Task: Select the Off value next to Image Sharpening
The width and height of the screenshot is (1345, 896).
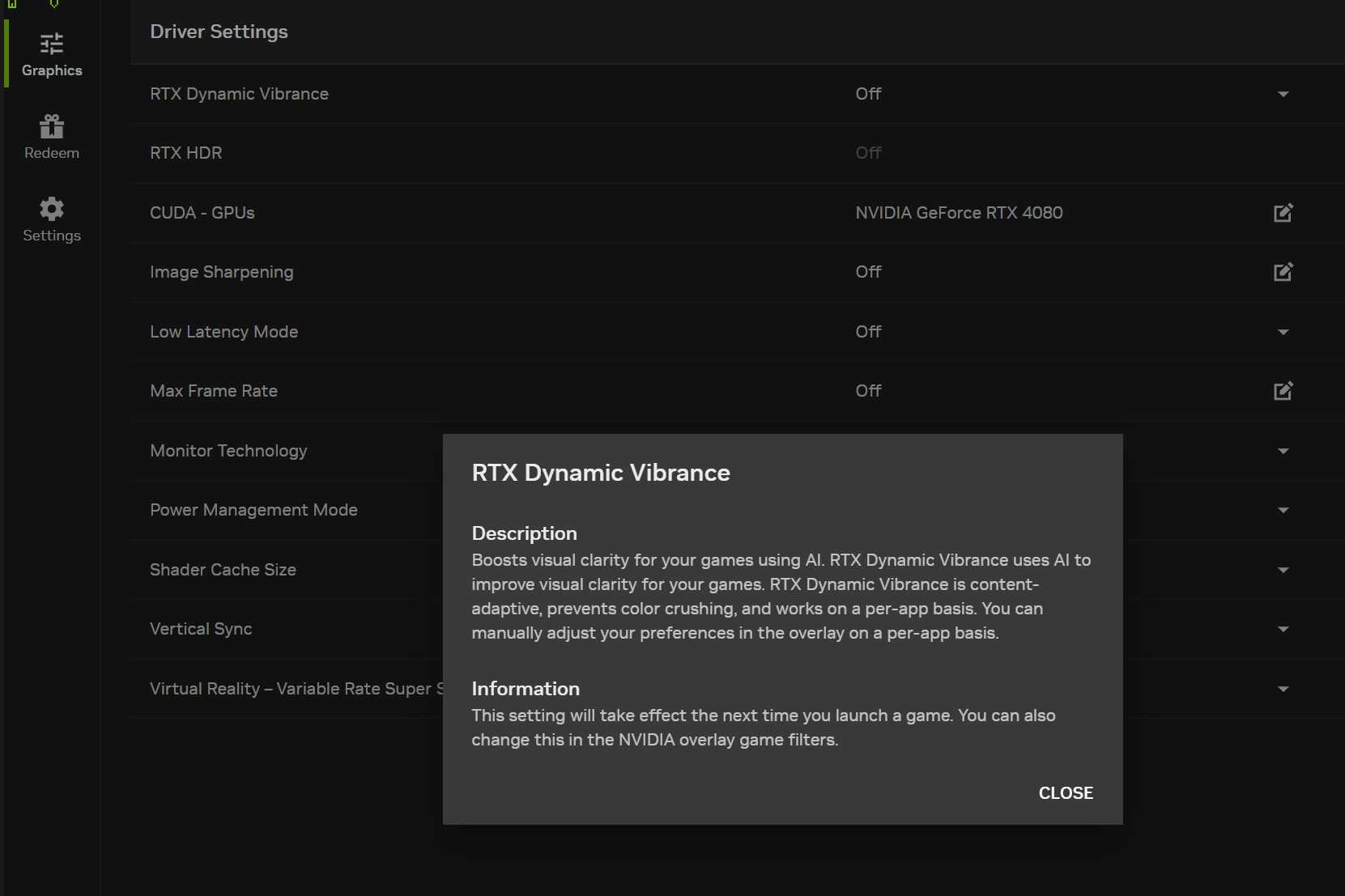Action: (x=868, y=272)
